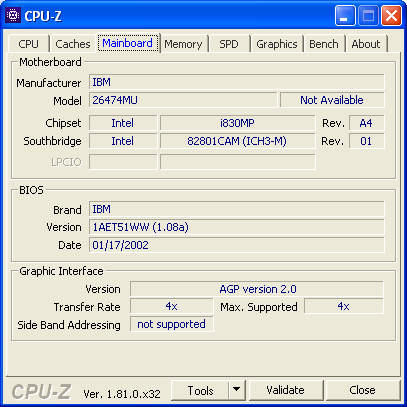407x407 pixels.
Task: Click the Max. Supported 4x value
Action: click(x=344, y=306)
